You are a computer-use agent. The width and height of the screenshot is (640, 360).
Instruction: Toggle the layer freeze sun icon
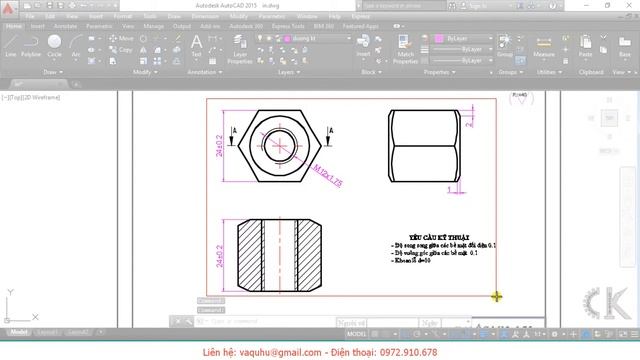pos(269,38)
